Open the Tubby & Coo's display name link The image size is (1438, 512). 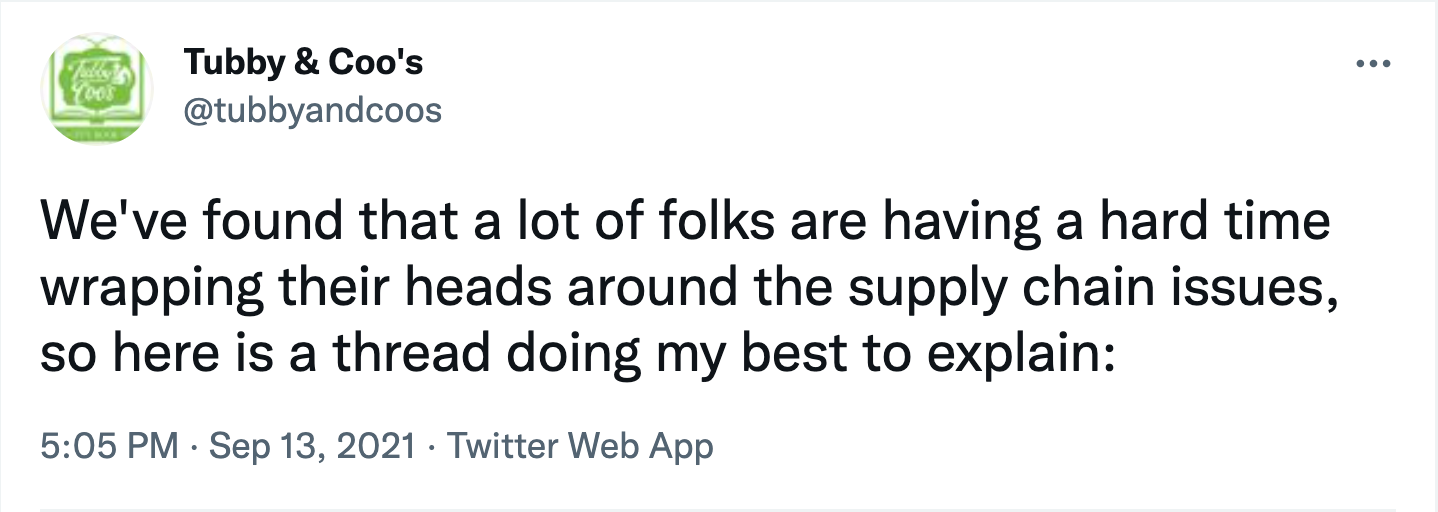pyautogui.click(x=303, y=63)
